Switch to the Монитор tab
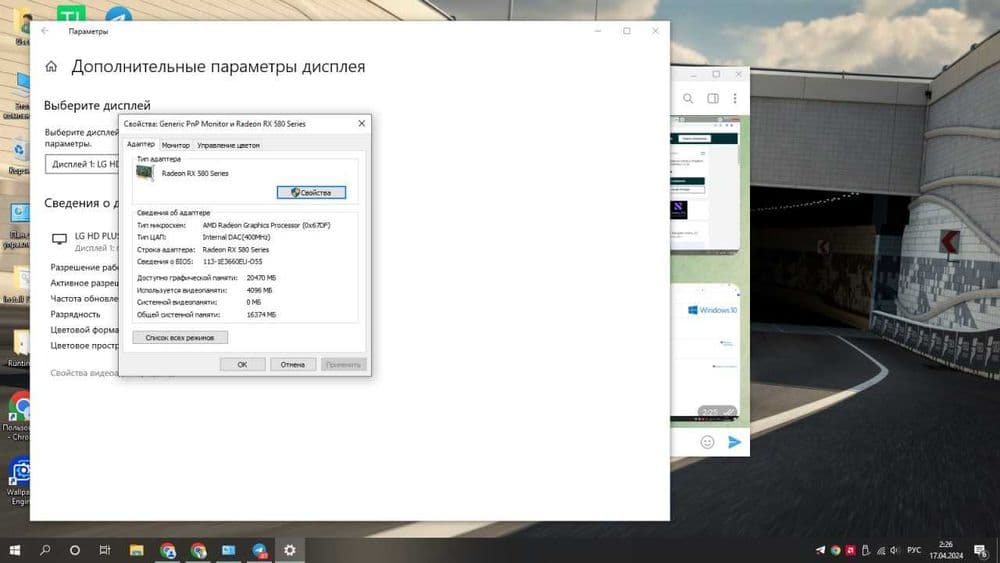 175,145
